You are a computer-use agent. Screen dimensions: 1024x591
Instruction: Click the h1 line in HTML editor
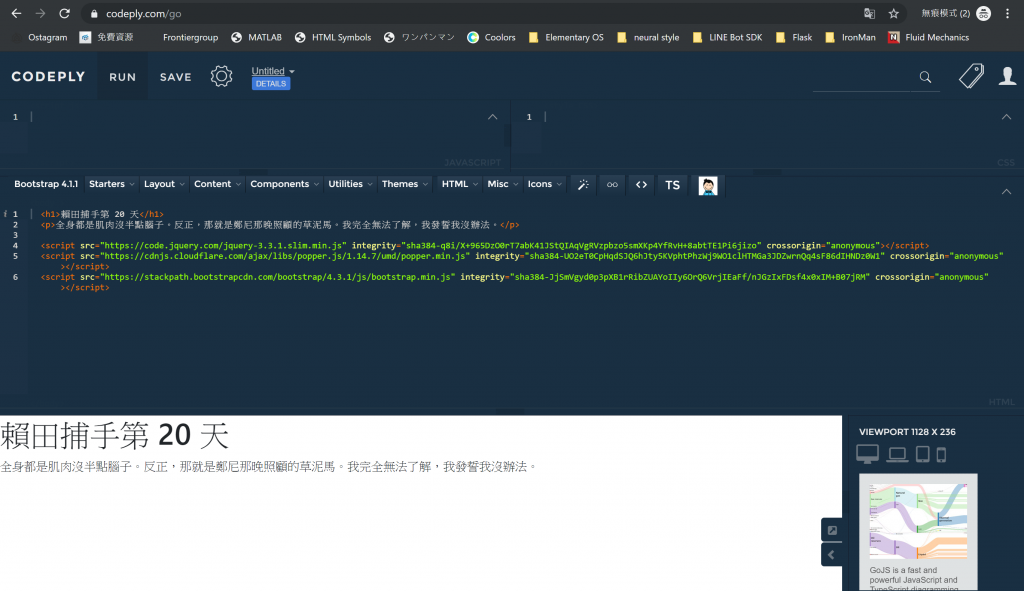coord(102,214)
